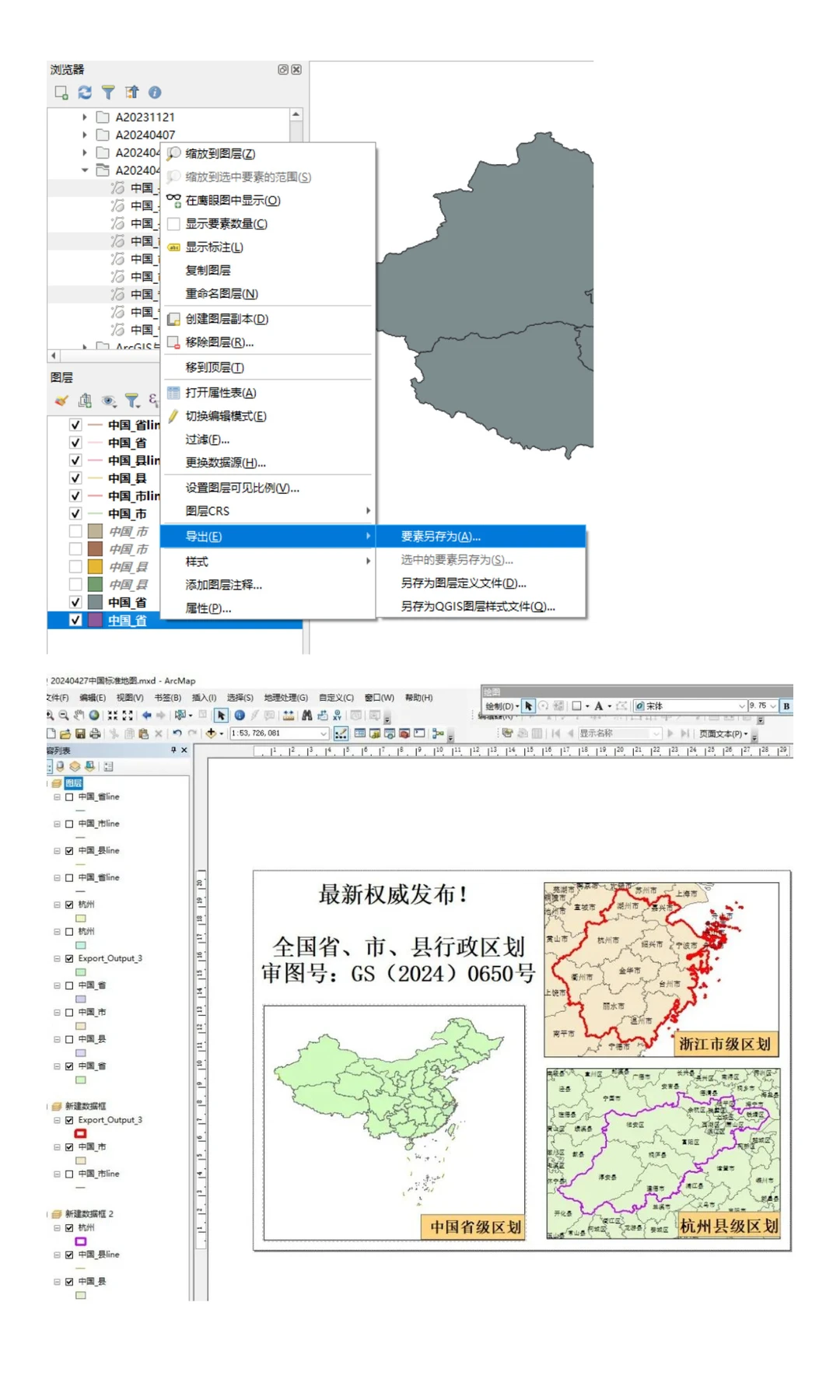Click purple swatch of selected 中国_省 layer

96,621
